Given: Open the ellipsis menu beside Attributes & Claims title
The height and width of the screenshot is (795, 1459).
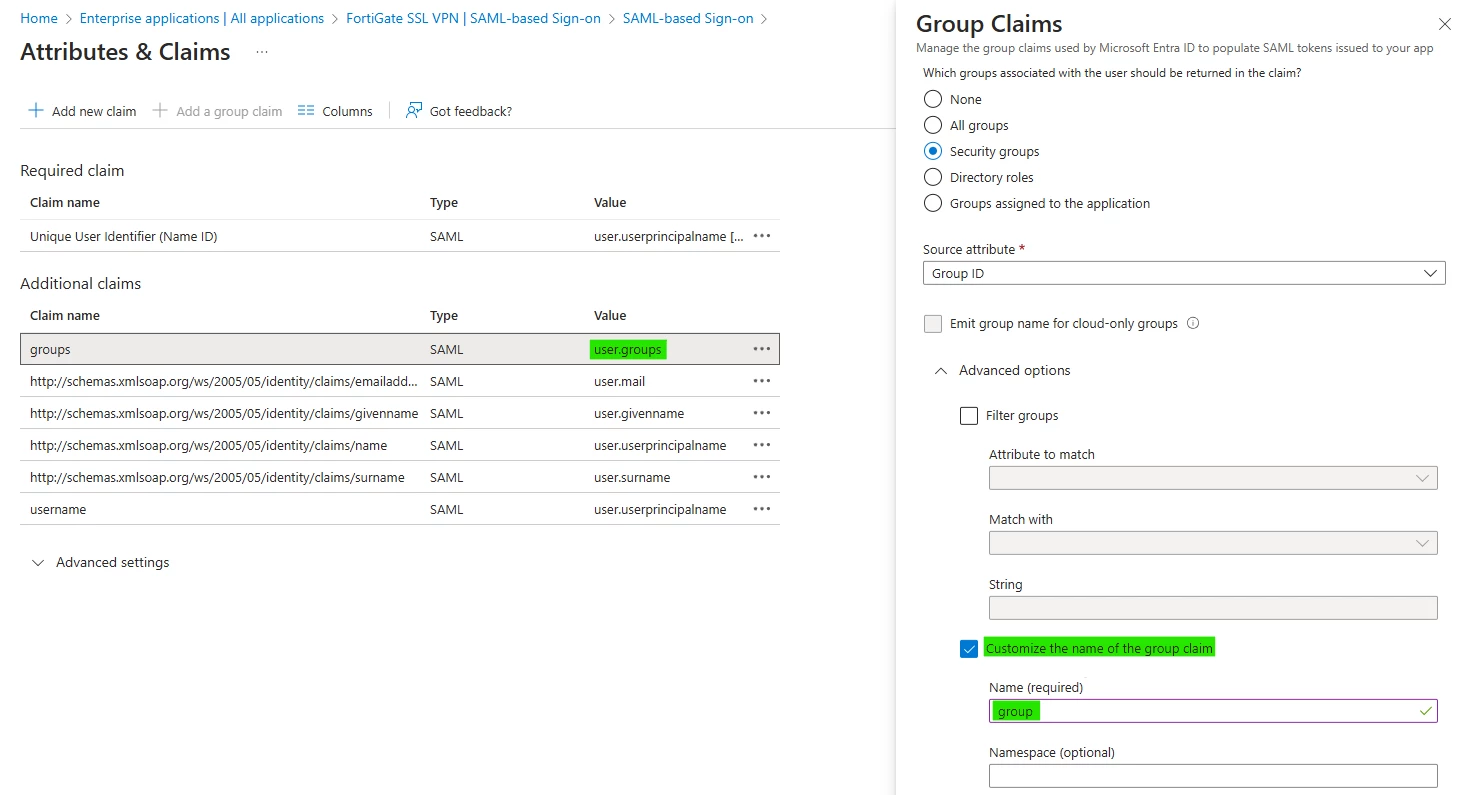Looking at the screenshot, I should (x=262, y=52).
